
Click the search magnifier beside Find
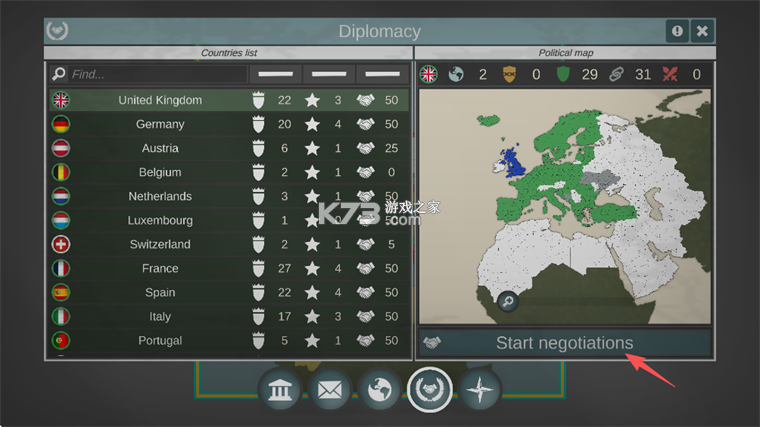point(59,74)
